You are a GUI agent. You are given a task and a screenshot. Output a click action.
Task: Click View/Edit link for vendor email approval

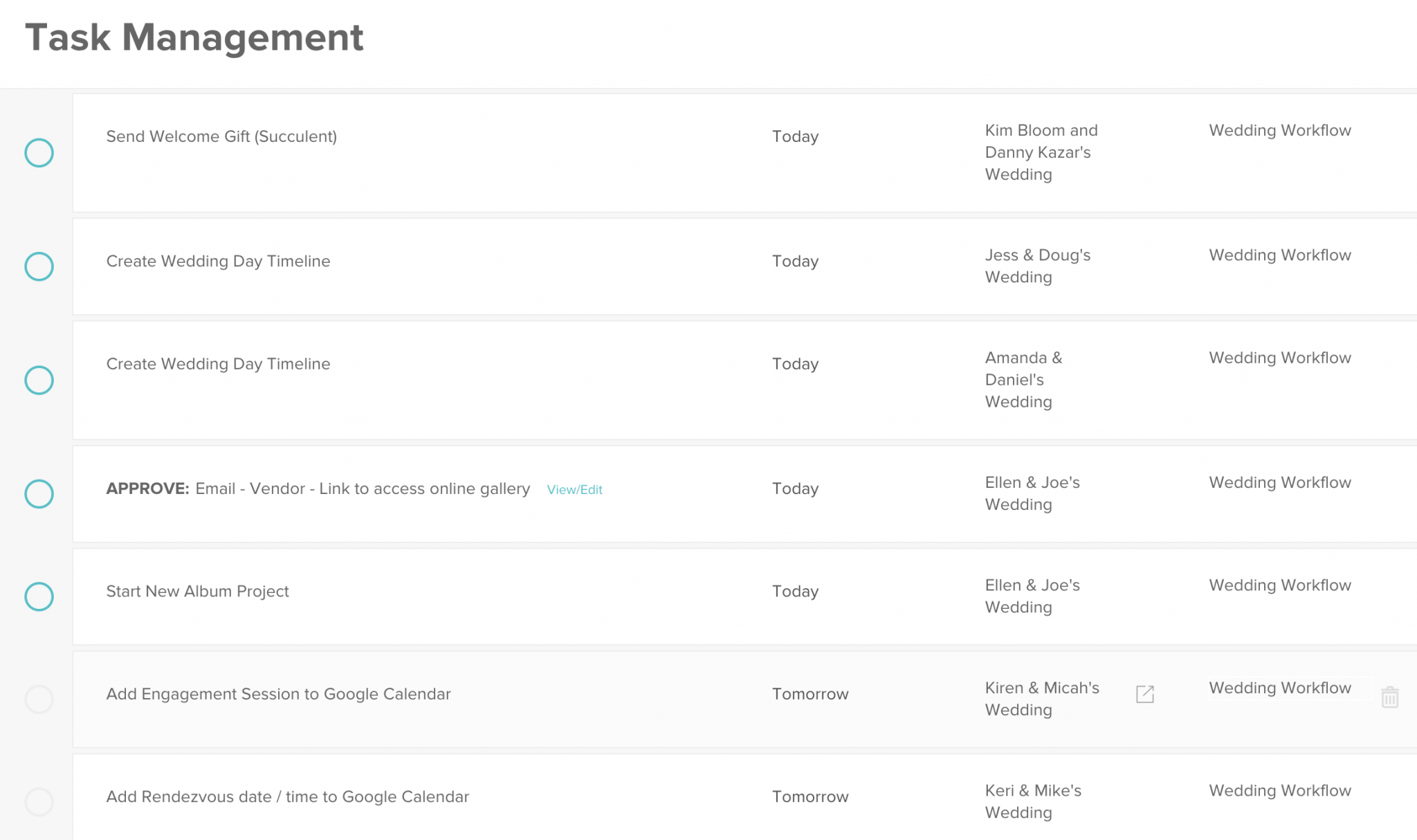[573, 489]
